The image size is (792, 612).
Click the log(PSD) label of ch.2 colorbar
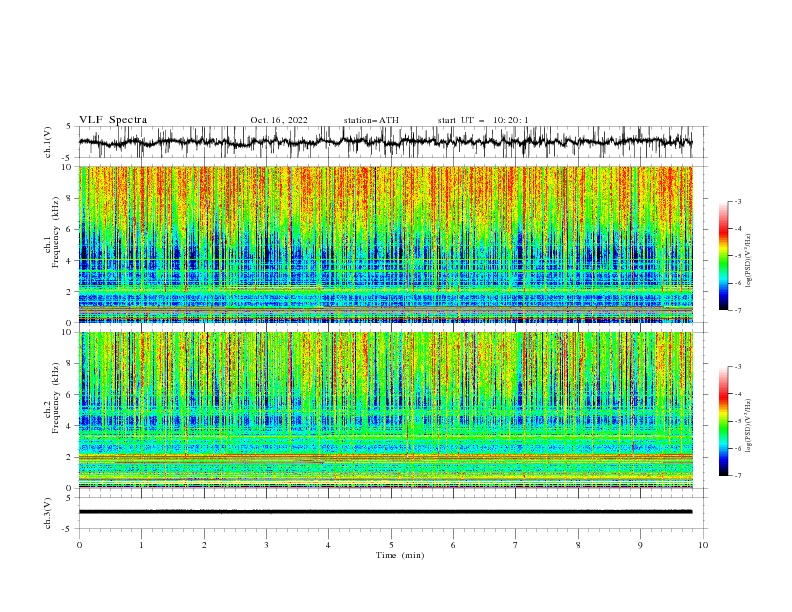[749, 426]
